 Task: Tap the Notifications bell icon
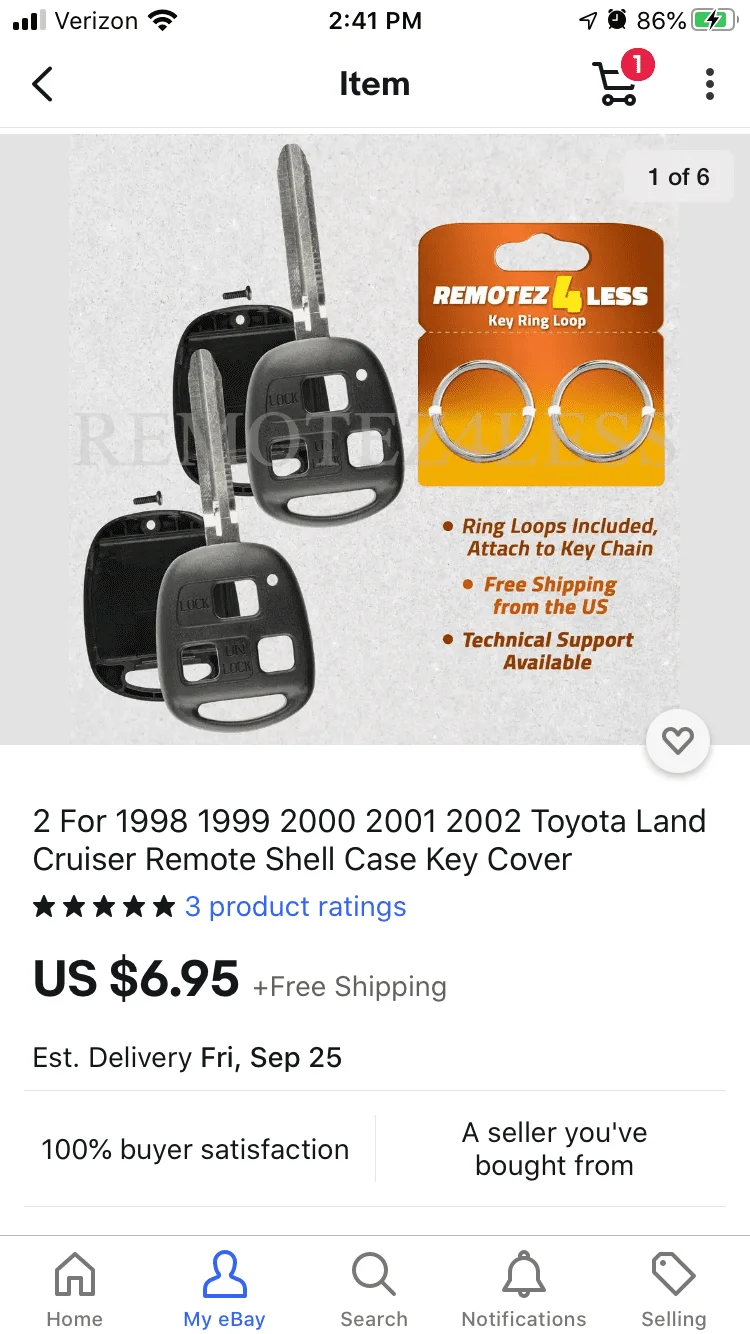[524, 1275]
